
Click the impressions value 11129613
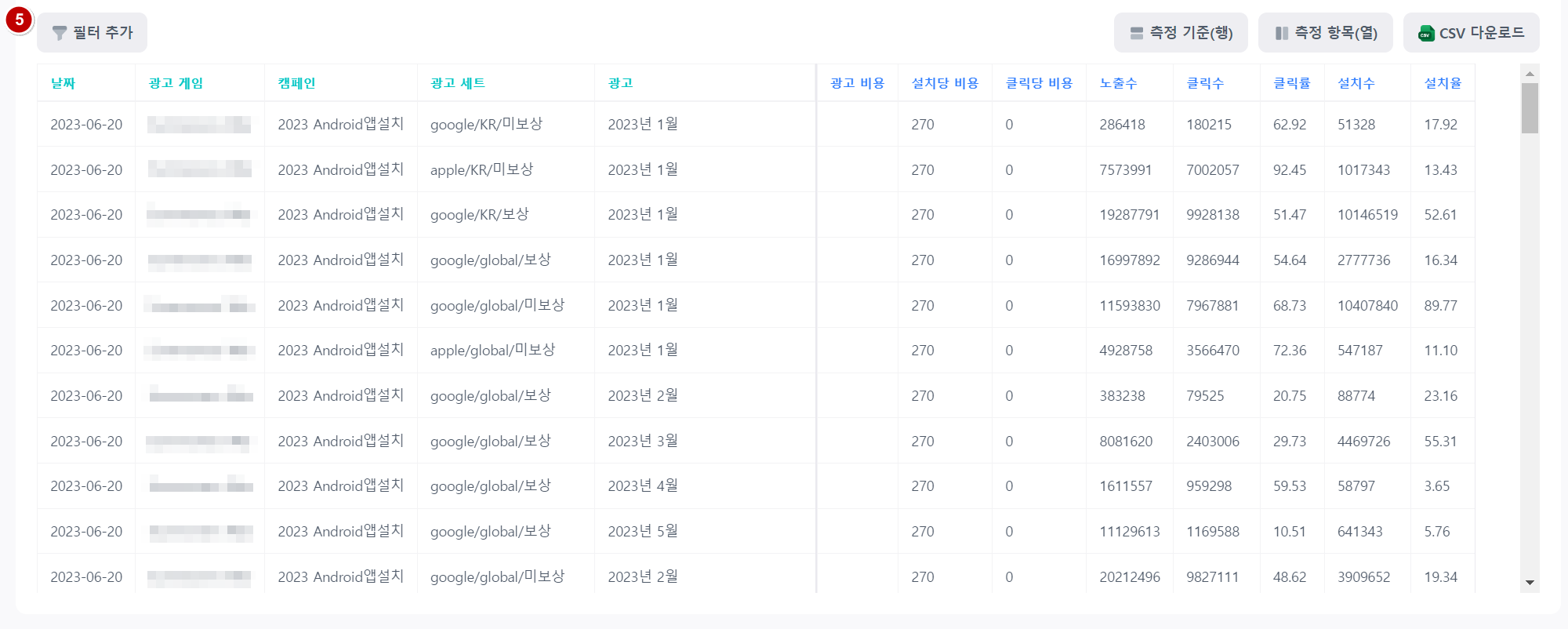(x=1130, y=532)
